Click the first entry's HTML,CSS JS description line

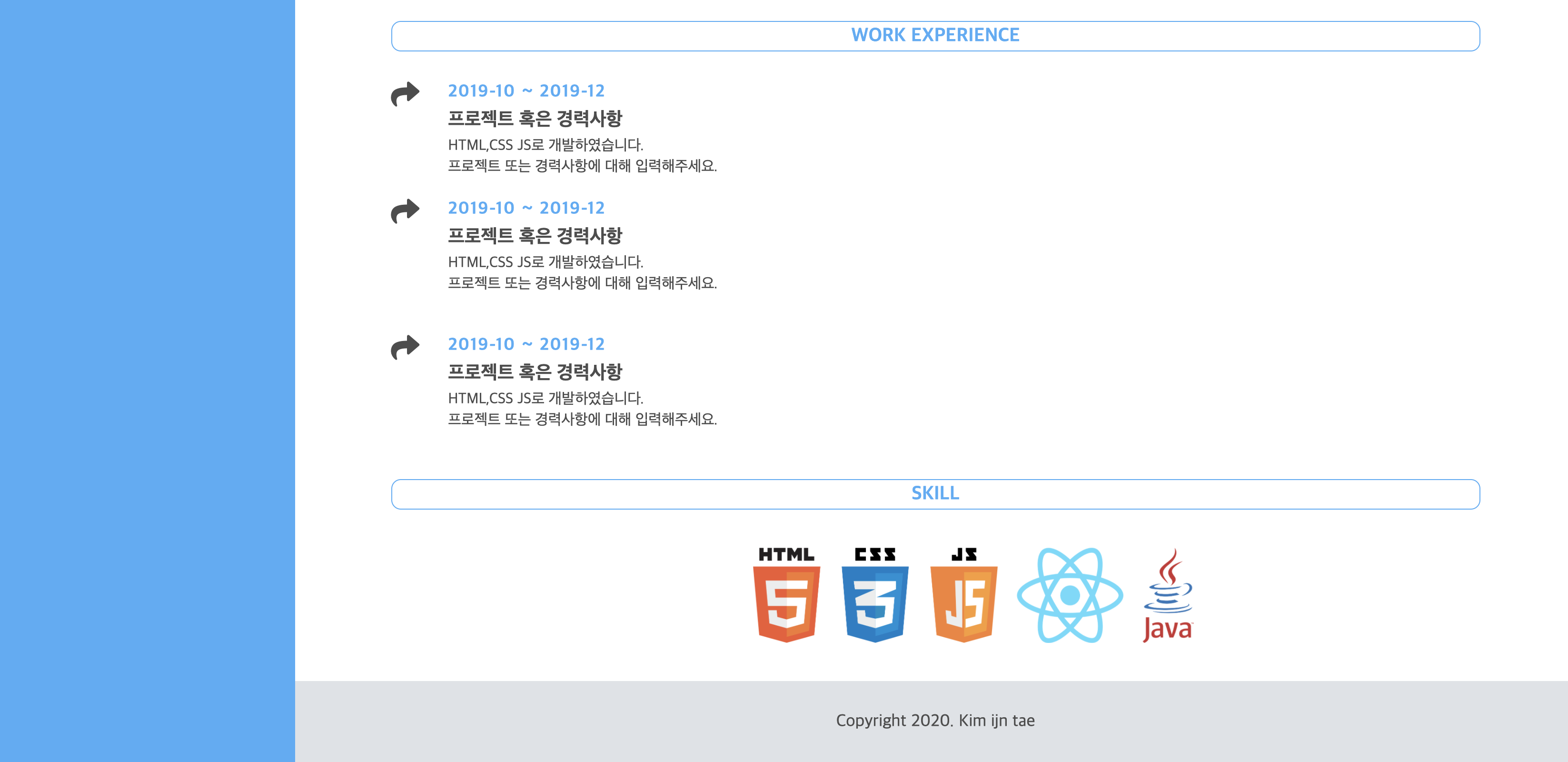(546, 145)
